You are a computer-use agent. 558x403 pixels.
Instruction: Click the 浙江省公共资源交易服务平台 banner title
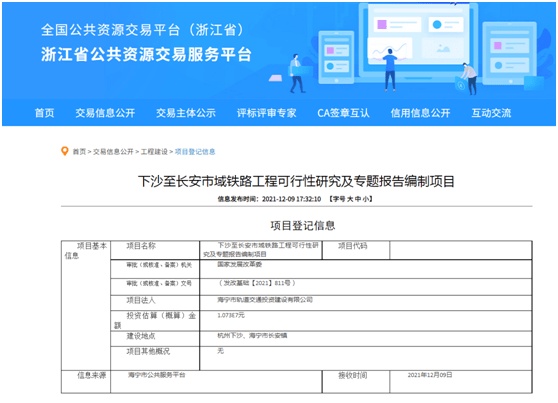(146, 54)
